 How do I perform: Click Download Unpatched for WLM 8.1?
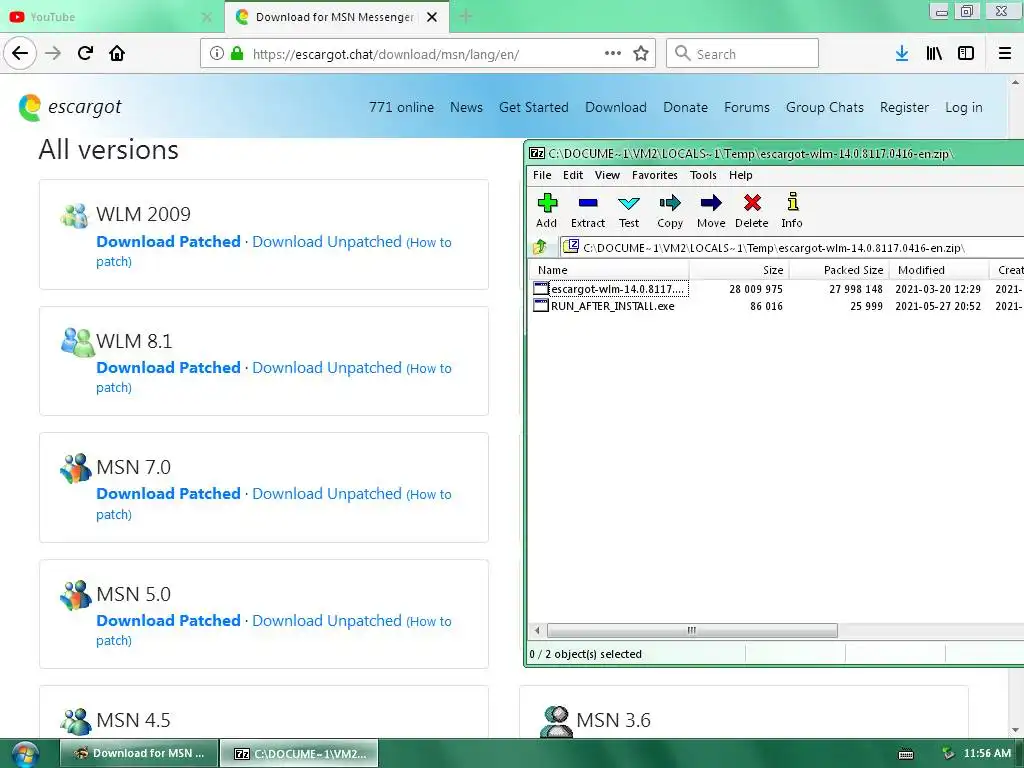[327, 368]
